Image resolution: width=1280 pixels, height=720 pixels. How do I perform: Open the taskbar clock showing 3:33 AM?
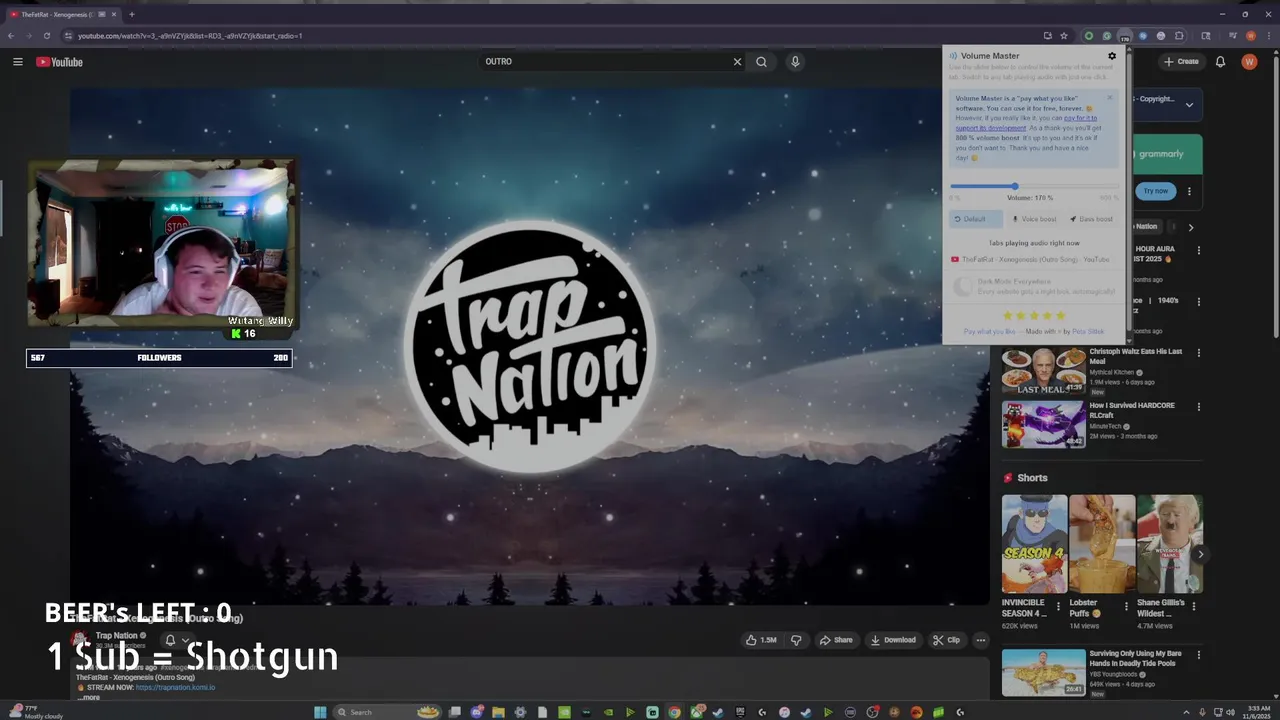pos(1258,712)
